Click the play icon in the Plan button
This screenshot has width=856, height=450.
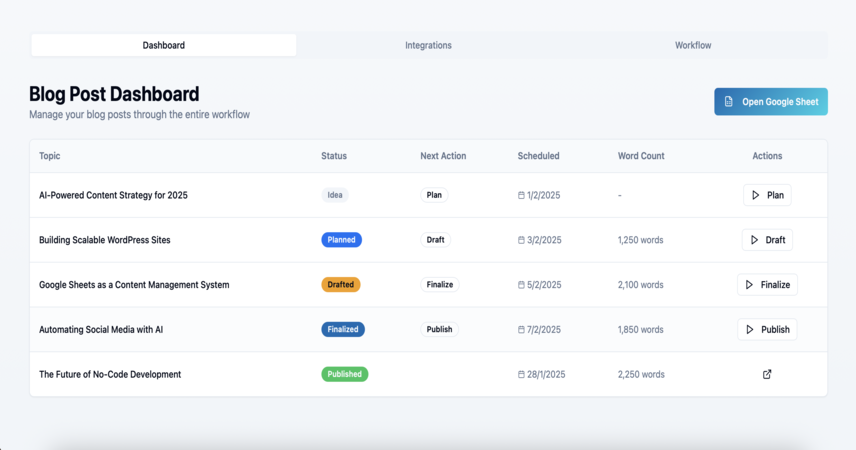(x=756, y=195)
